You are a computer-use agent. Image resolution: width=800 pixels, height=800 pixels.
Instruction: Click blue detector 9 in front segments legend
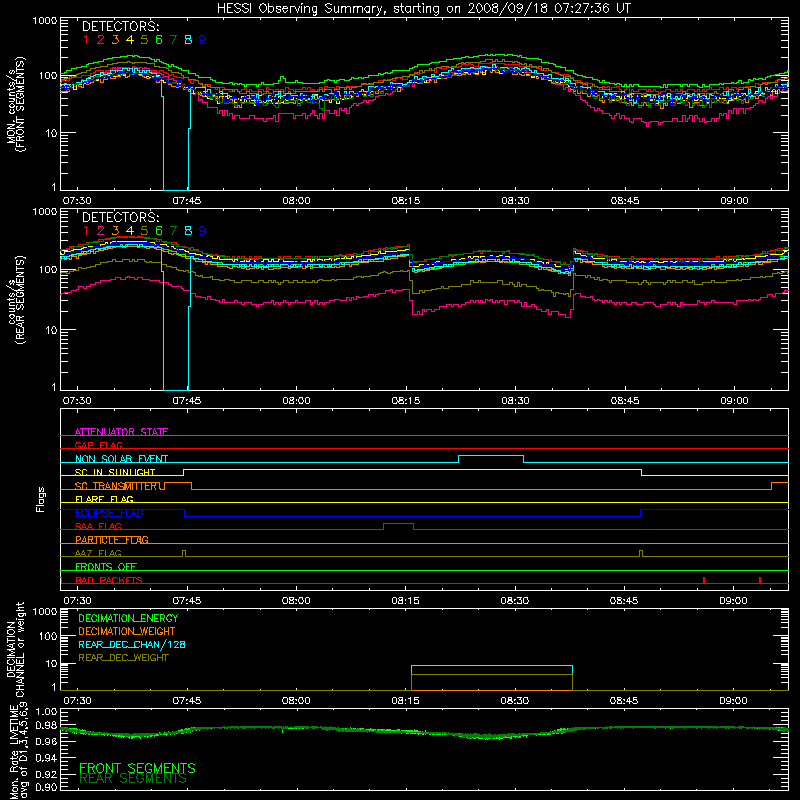point(203,40)
